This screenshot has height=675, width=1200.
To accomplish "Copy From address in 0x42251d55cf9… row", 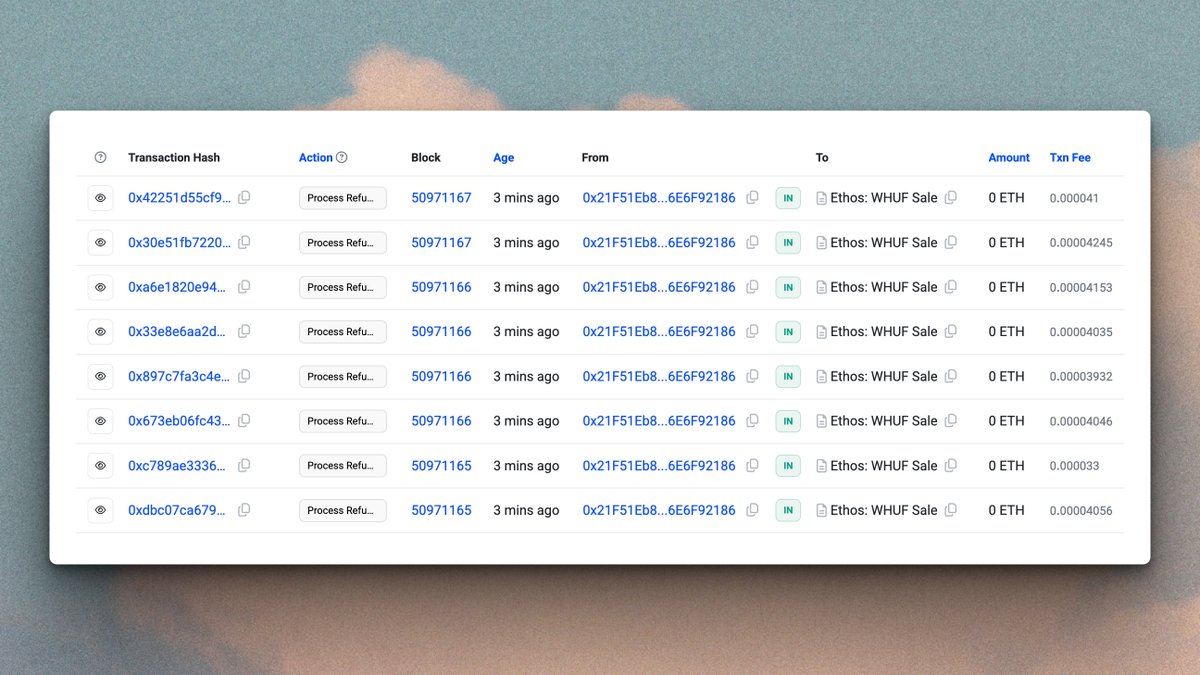I will 753,198.
